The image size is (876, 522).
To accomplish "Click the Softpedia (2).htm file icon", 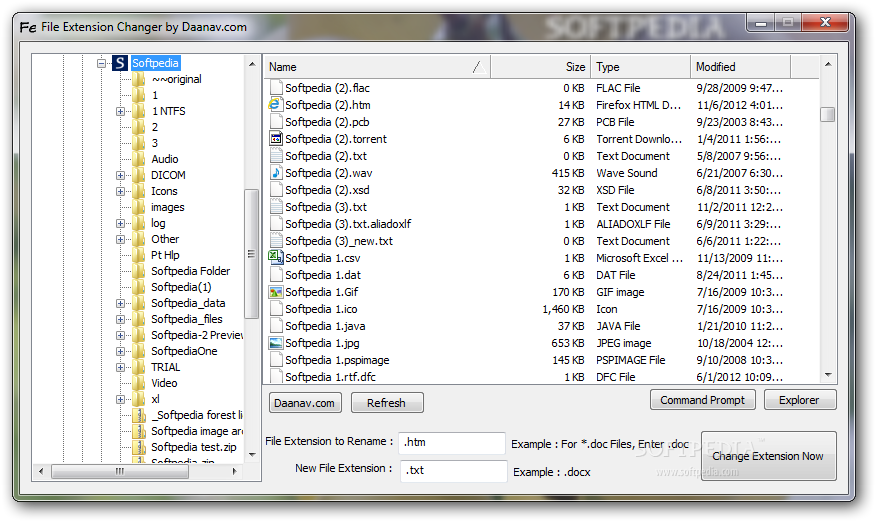I will (275, 105).
